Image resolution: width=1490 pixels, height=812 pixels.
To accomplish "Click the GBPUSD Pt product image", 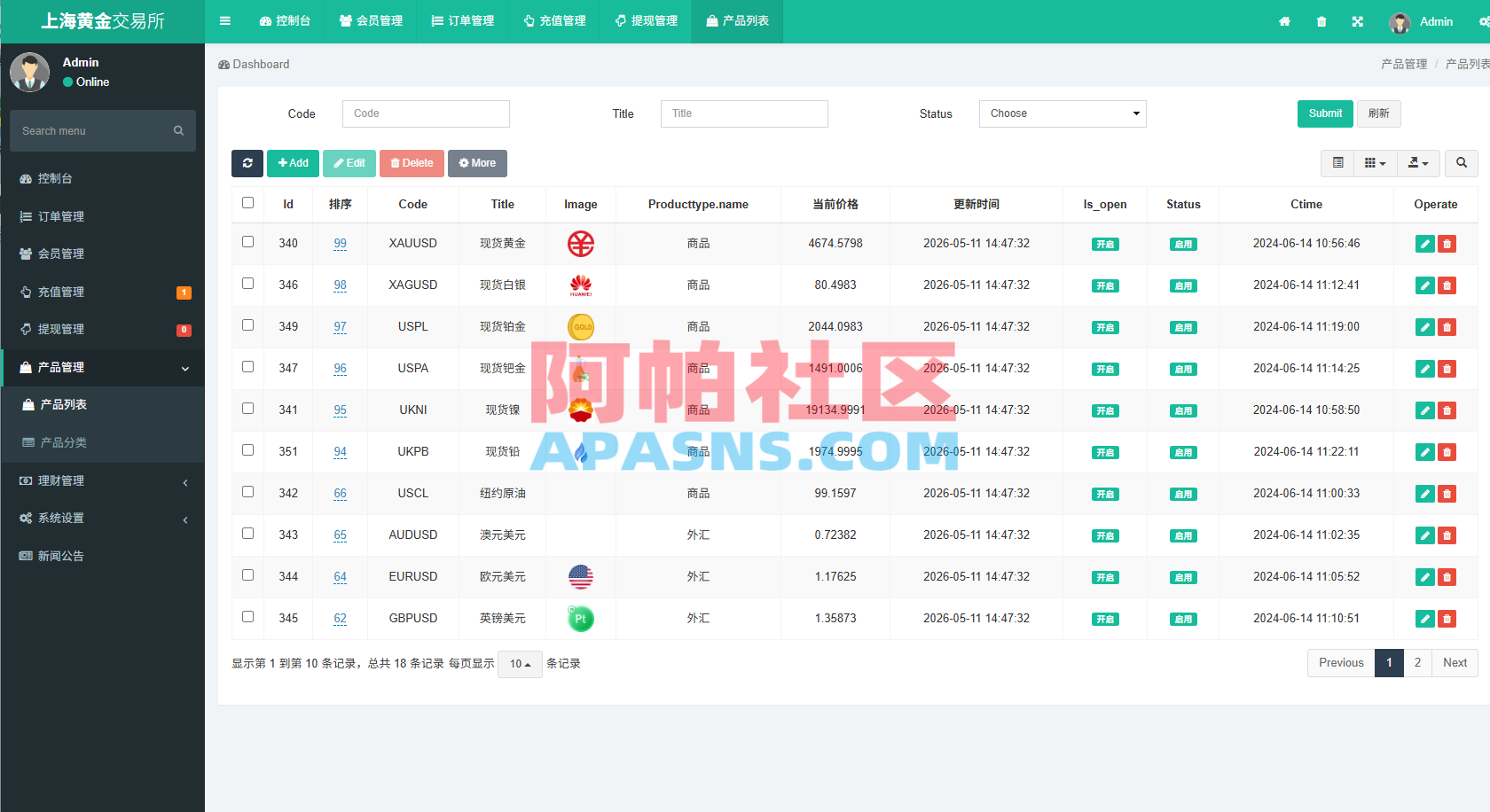I will click(x=581, y=619).
